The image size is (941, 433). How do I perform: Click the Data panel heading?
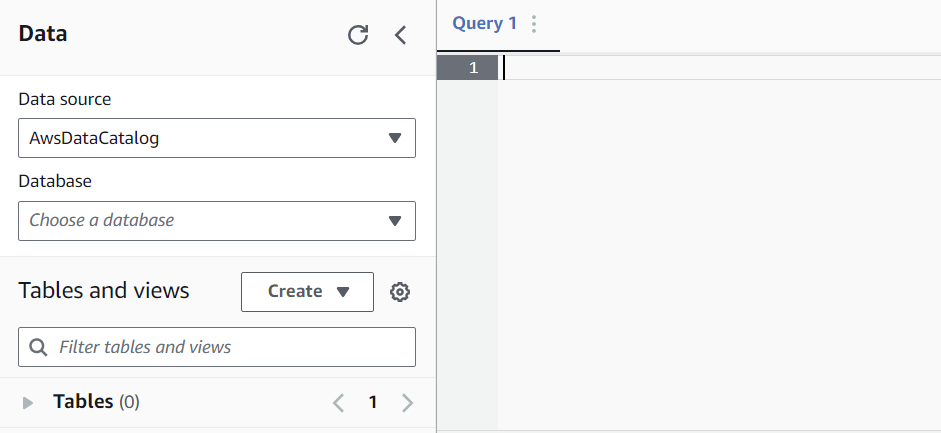point(43,34)
